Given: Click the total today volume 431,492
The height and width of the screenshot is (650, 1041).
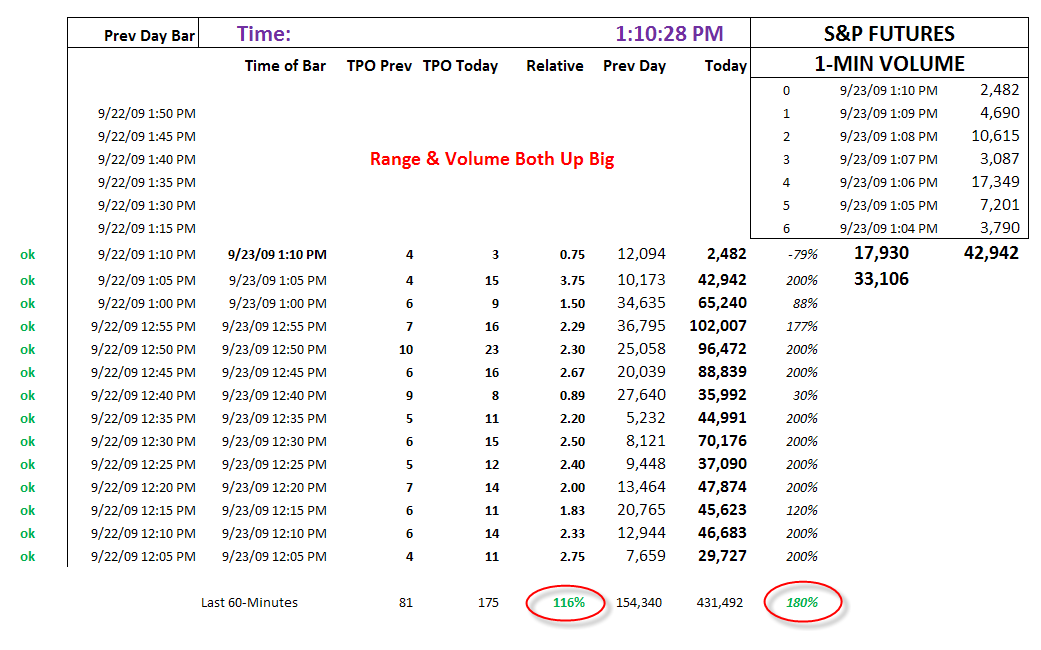Looking at the screenshot, I should click(720, 603).
